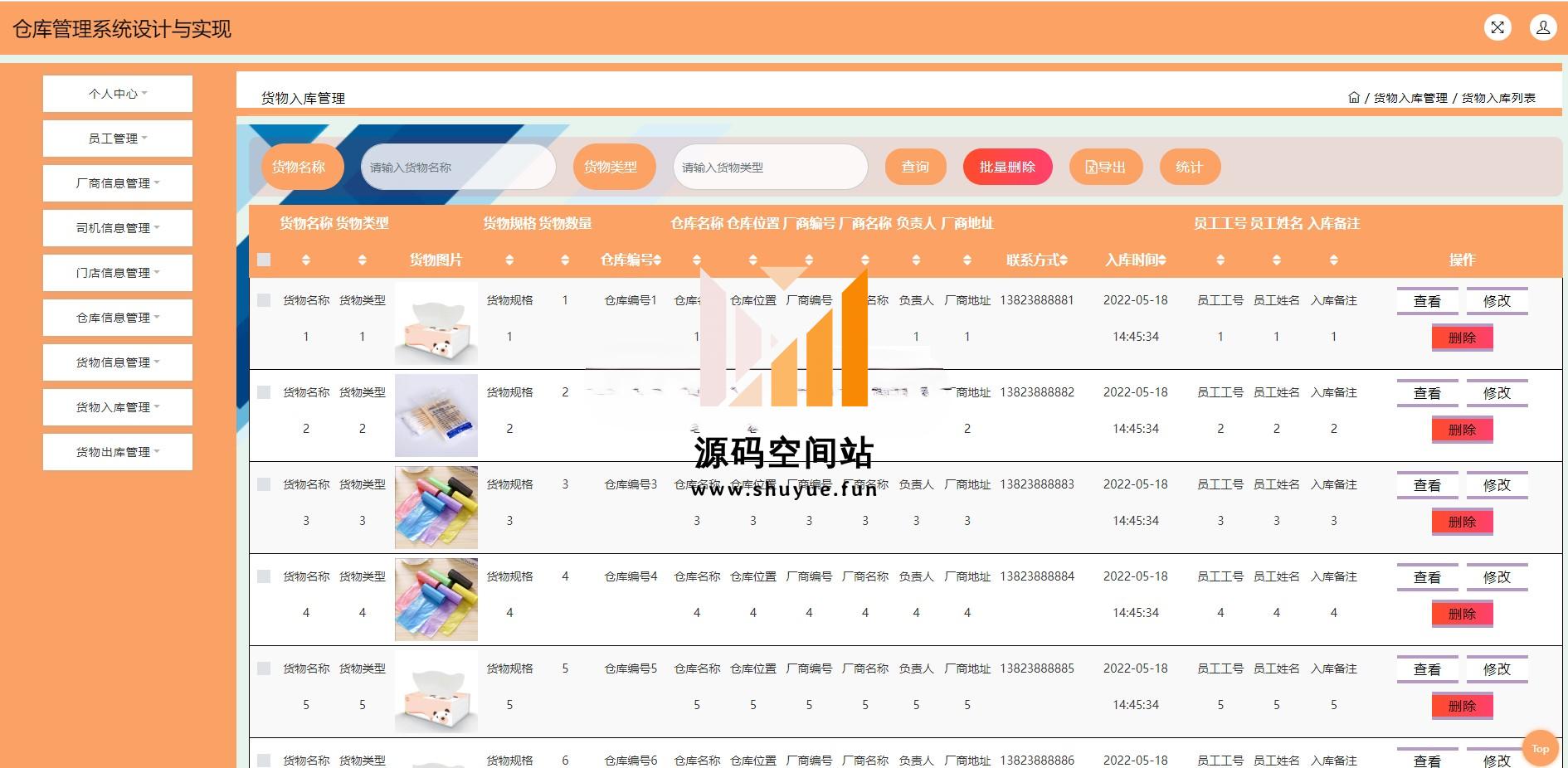
Task: Expand the 员工管理 sidebar menu
Action: (118, 139)
